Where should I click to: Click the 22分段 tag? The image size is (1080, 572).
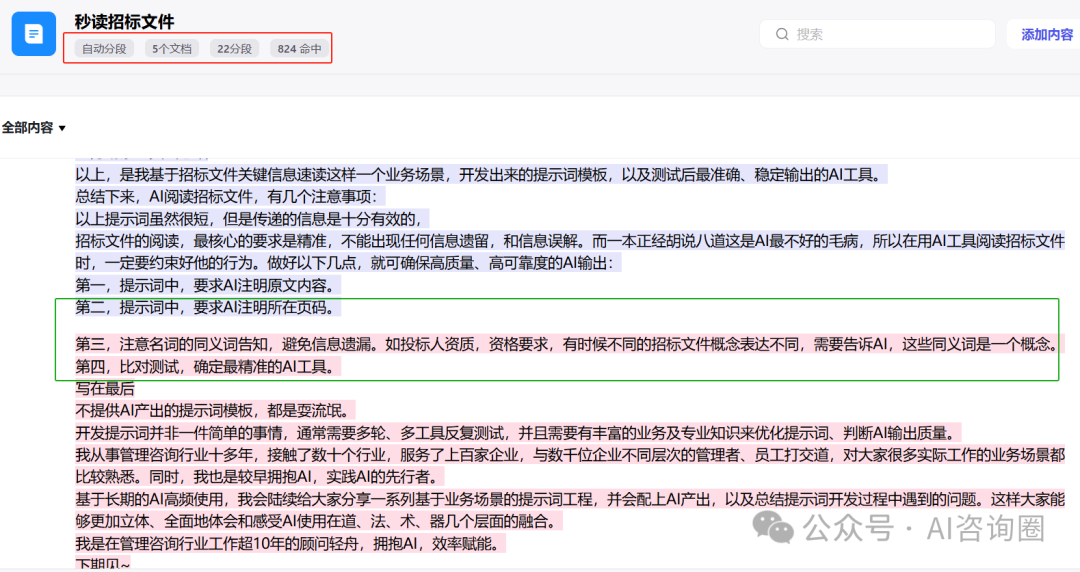click(236, 48)
